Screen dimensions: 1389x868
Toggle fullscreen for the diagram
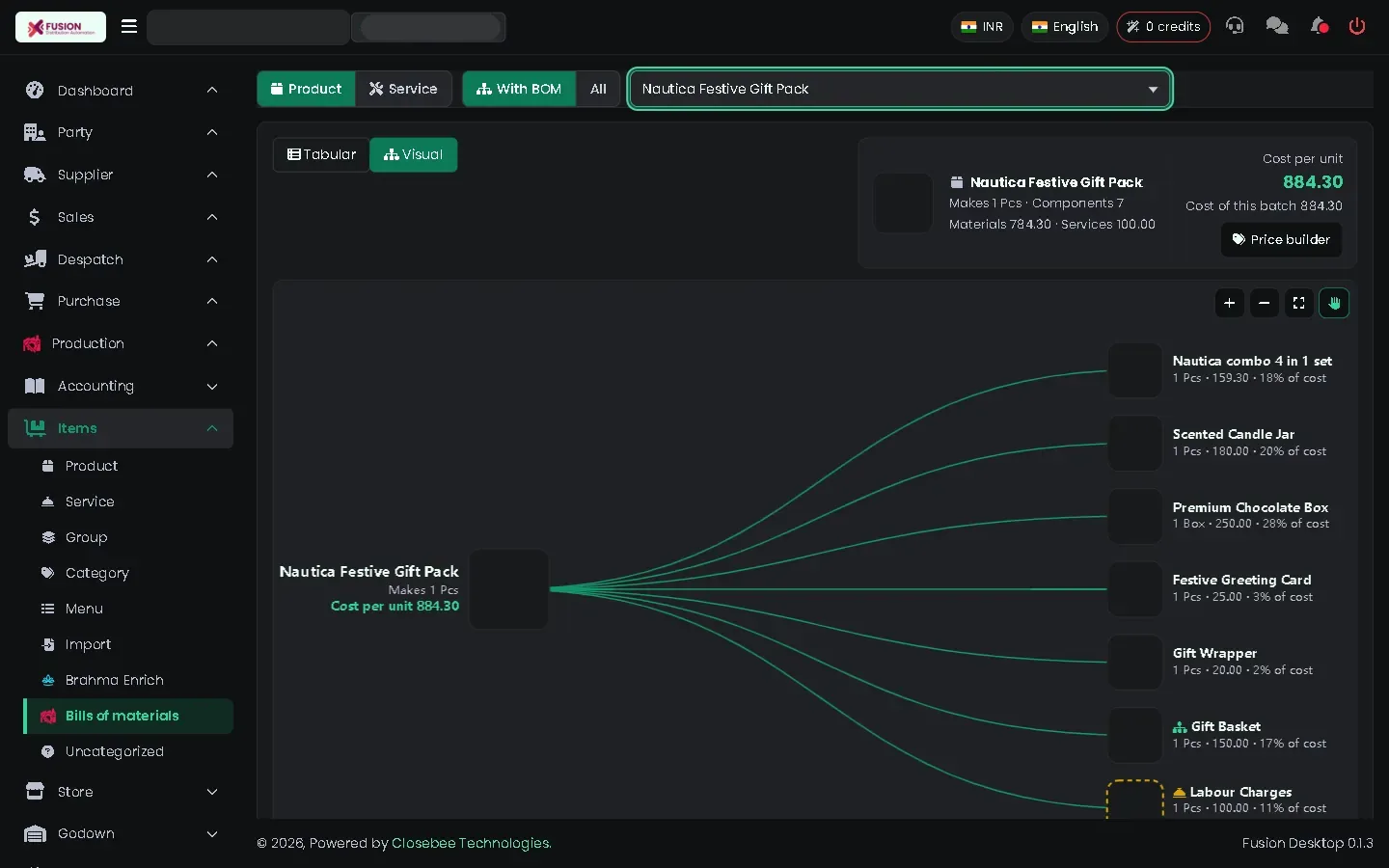(1299, 303)
